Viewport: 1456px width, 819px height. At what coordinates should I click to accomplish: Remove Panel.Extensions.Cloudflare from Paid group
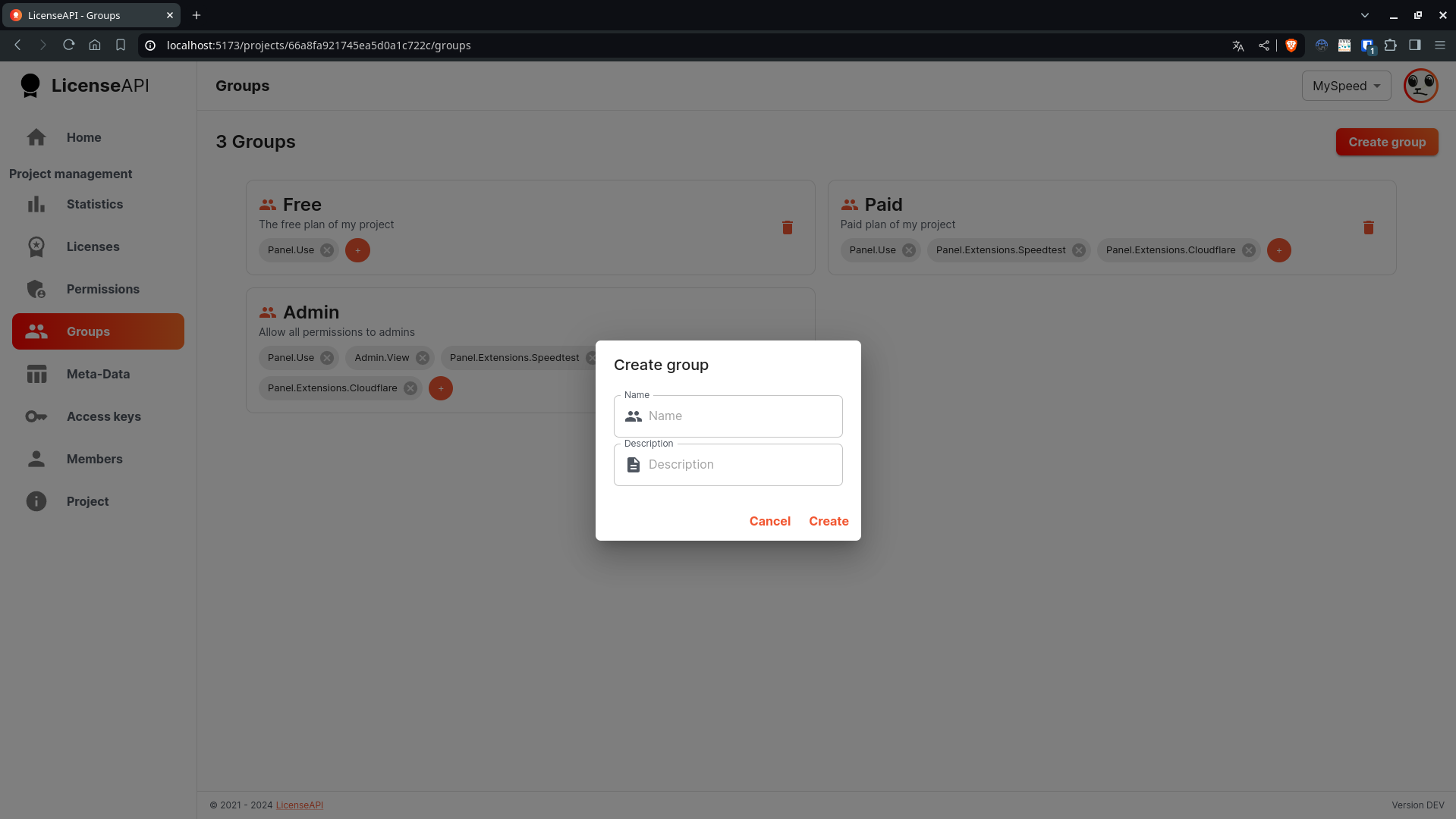click(x=1249, y=250)
